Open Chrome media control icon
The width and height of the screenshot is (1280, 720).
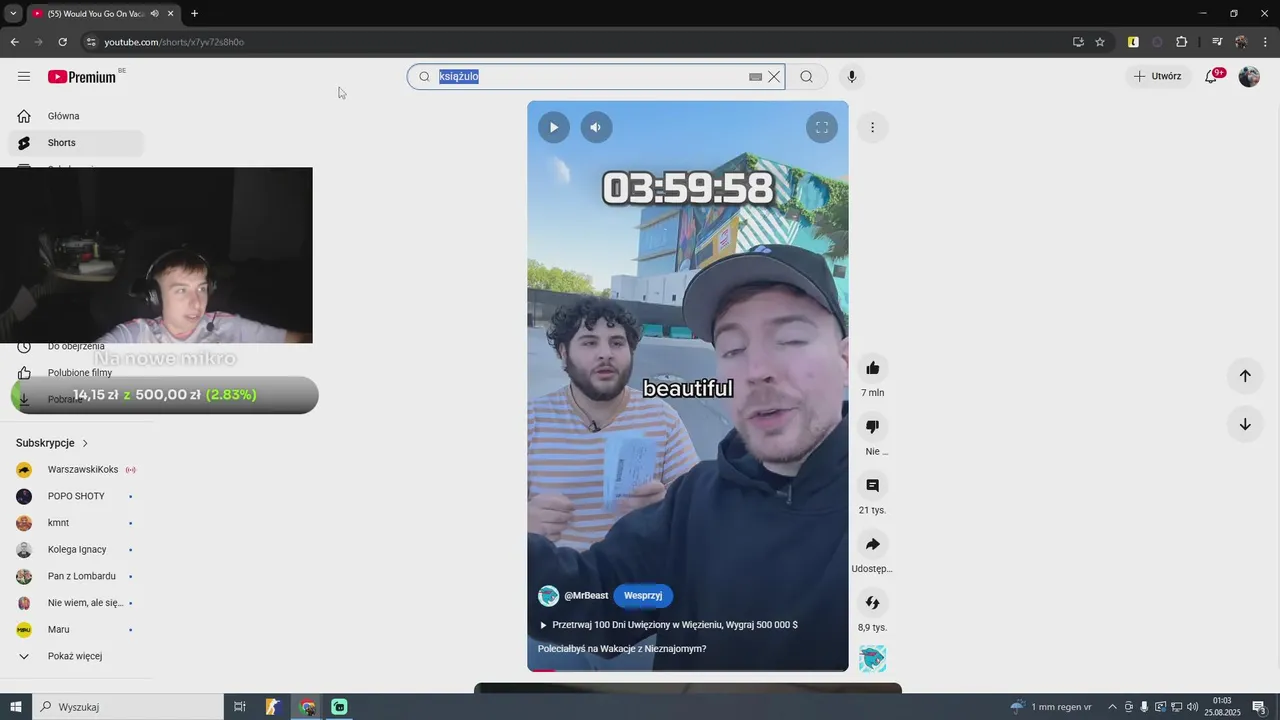point(1217,42)
